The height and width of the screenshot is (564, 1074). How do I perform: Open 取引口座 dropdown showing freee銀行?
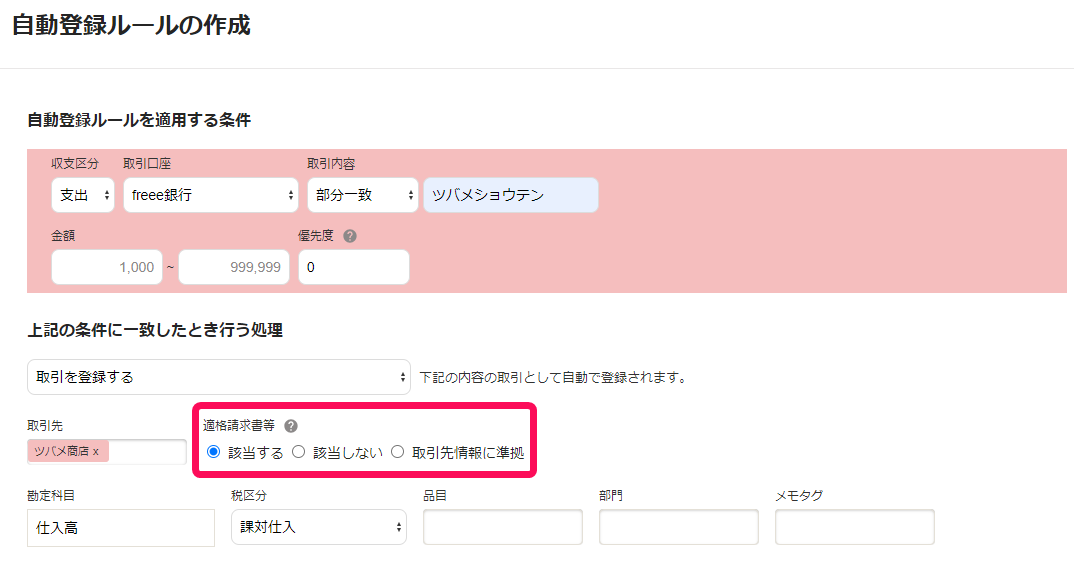click(x=211, y=195)
